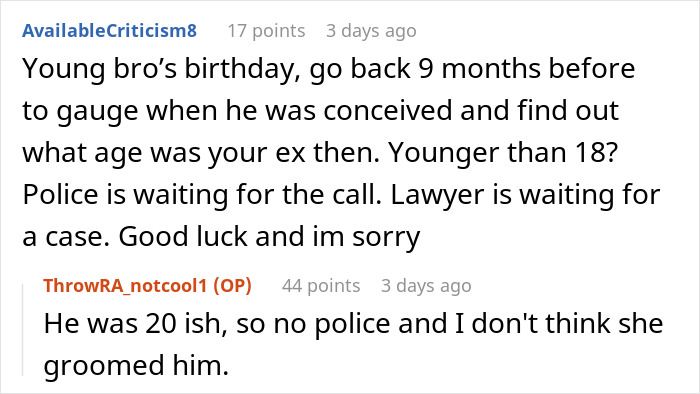
Task: Click the reply line 'groomed him.'
Action: coord(136,365)
